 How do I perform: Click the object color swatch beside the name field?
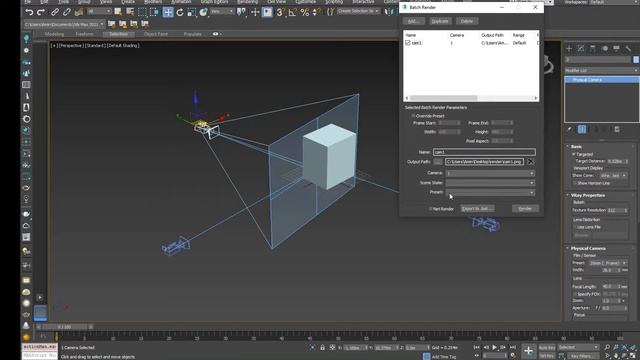(x=636, y=60)
